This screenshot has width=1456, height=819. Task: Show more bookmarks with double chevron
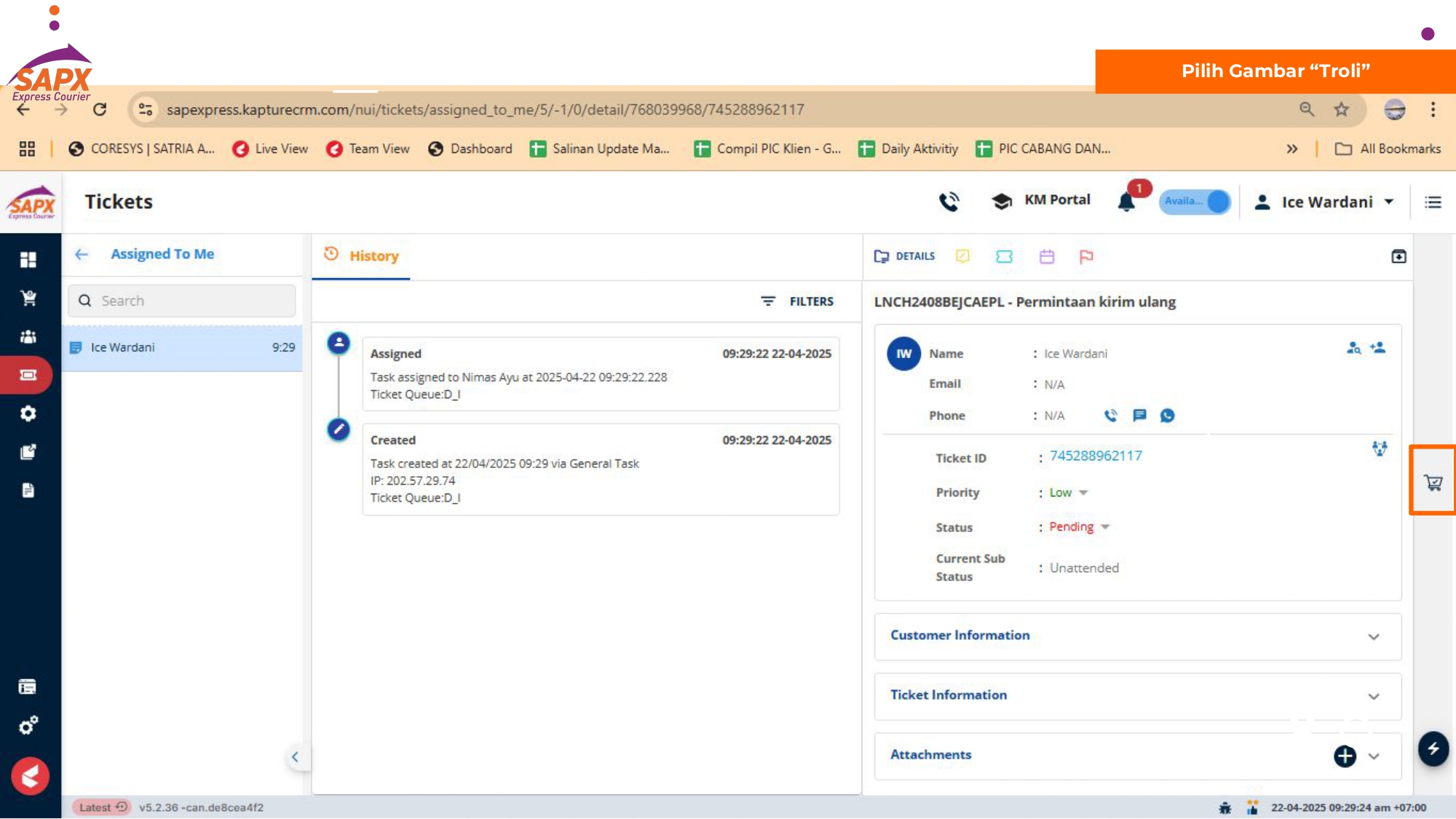point(1291,149)
